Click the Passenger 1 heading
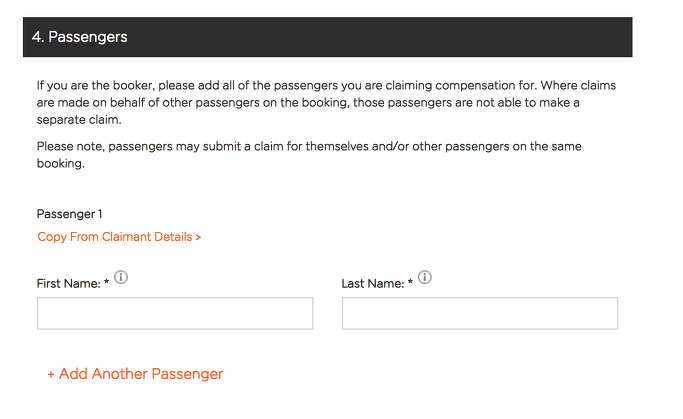This screenshot has width=683, height=419. (69, 214)
